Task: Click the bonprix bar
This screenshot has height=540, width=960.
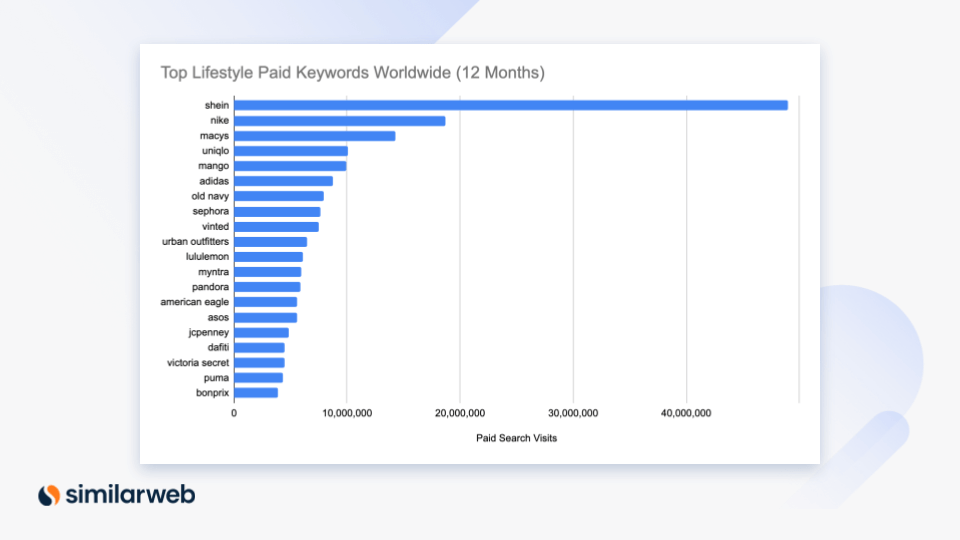Action: 256,393
